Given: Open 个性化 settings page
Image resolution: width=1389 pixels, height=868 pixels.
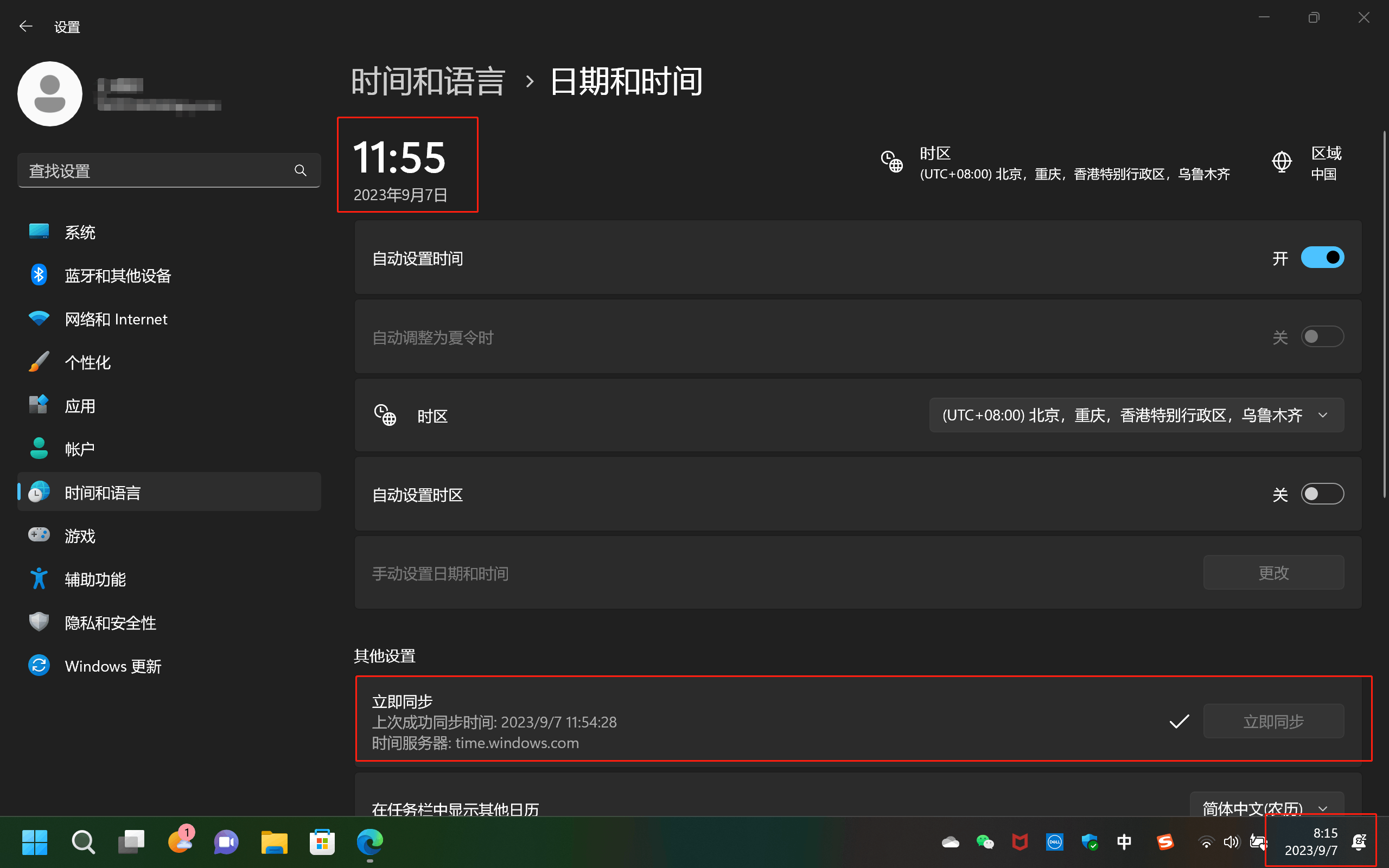Looking at the screenshot, I should [87, 362].
